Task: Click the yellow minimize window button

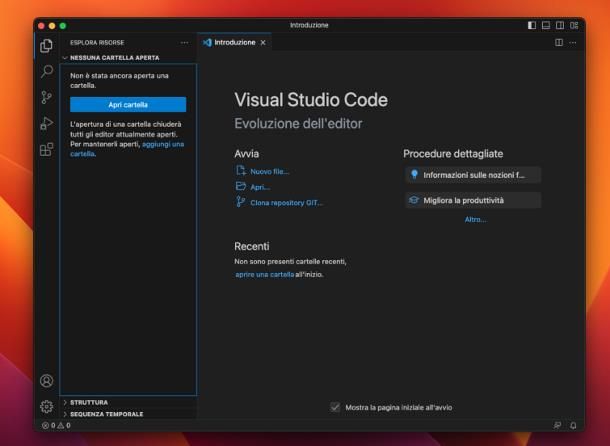Action: pos(52,26)
